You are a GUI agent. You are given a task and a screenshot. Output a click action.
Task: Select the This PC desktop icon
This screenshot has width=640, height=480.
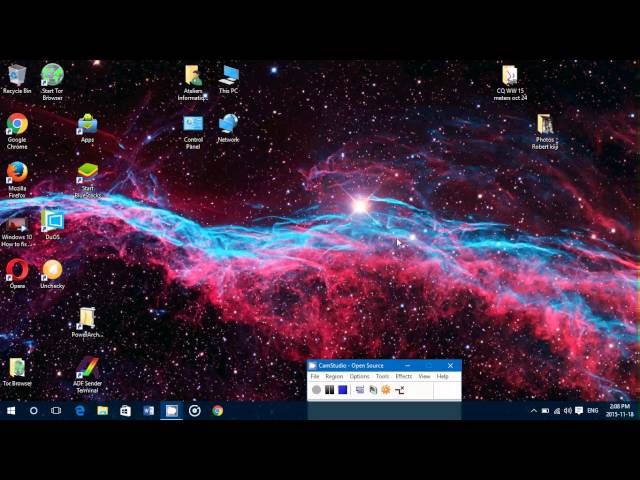pyautogui.click(x=228, y=79)
